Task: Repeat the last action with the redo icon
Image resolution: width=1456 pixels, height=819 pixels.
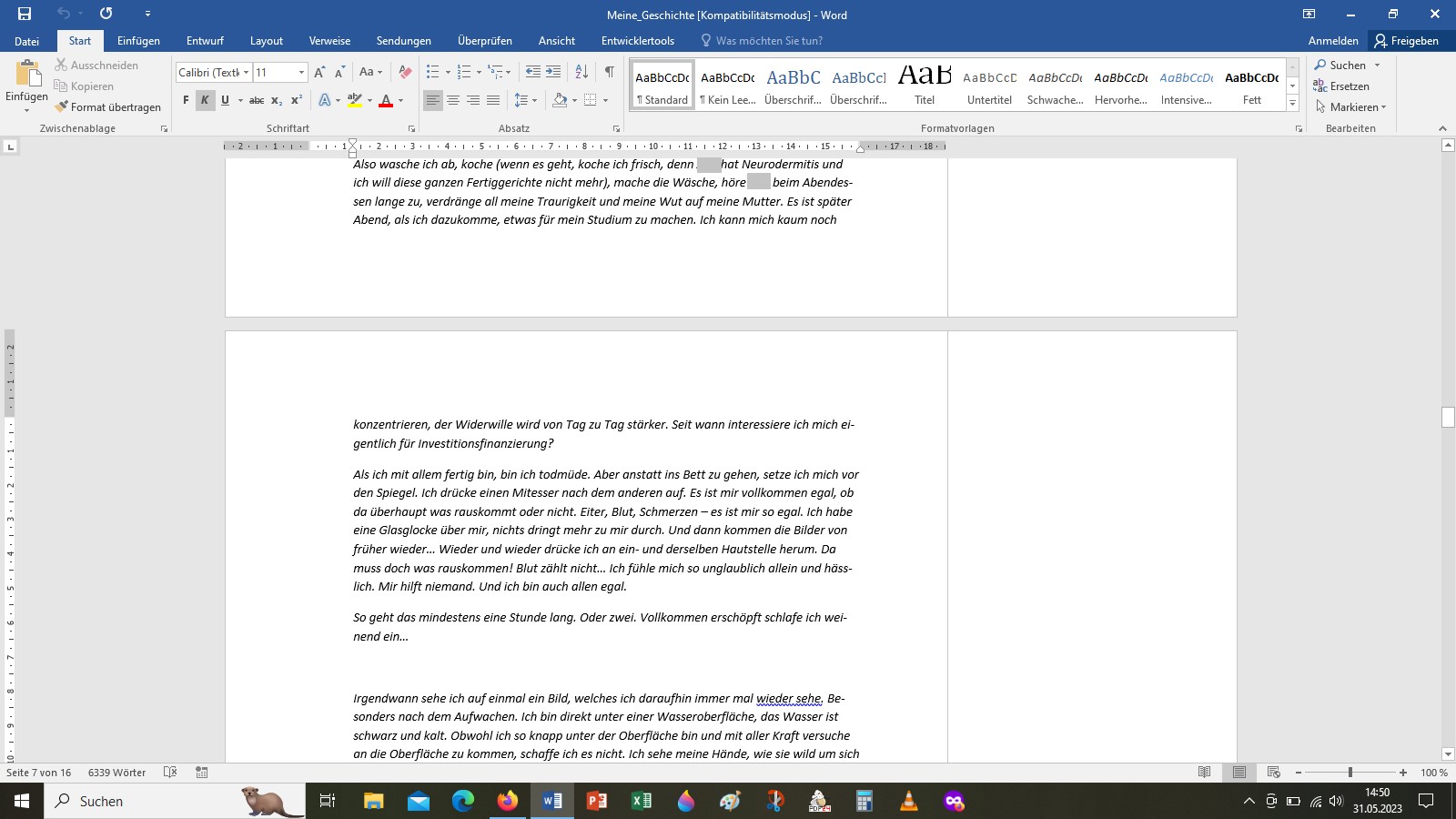Action: point(106,14)
